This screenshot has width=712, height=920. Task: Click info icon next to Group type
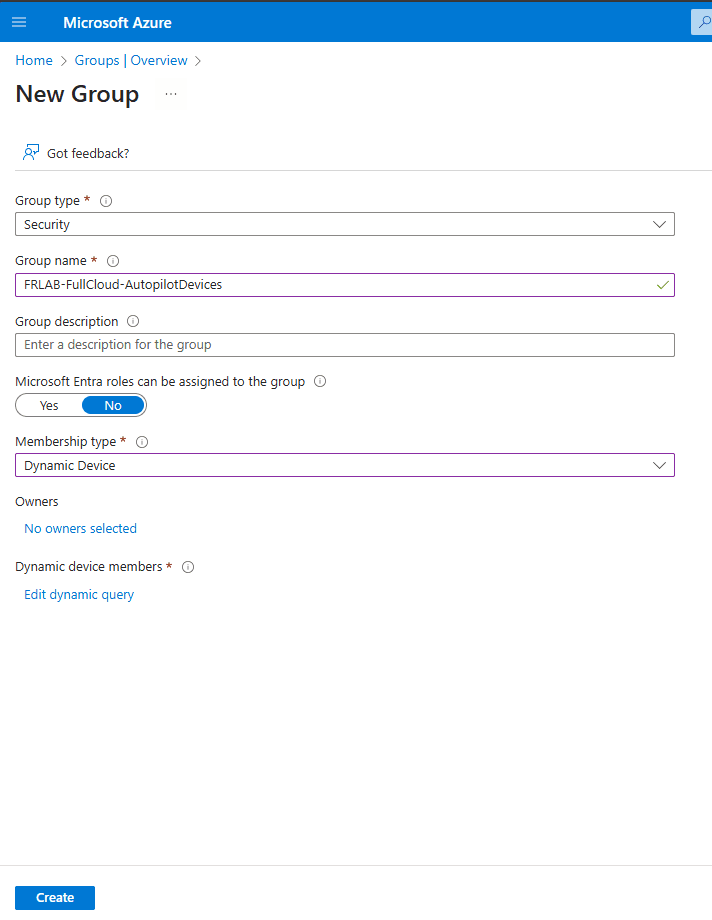[106, 201]
